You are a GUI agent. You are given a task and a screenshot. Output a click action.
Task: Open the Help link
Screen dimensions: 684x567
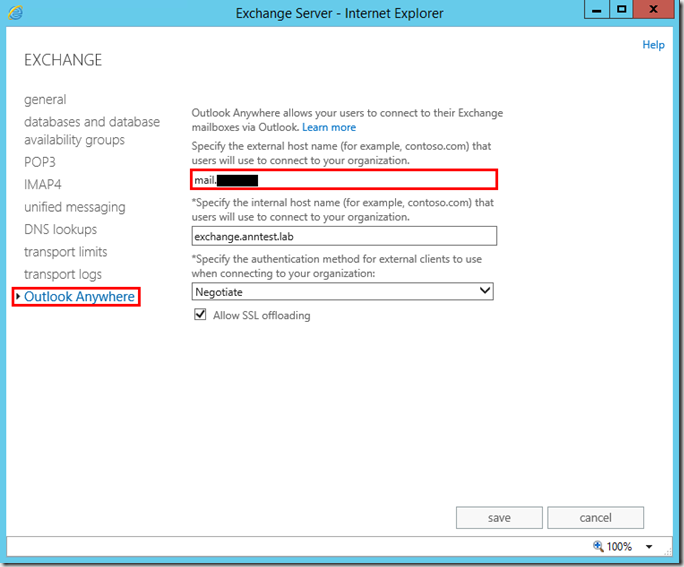point(653,45)
